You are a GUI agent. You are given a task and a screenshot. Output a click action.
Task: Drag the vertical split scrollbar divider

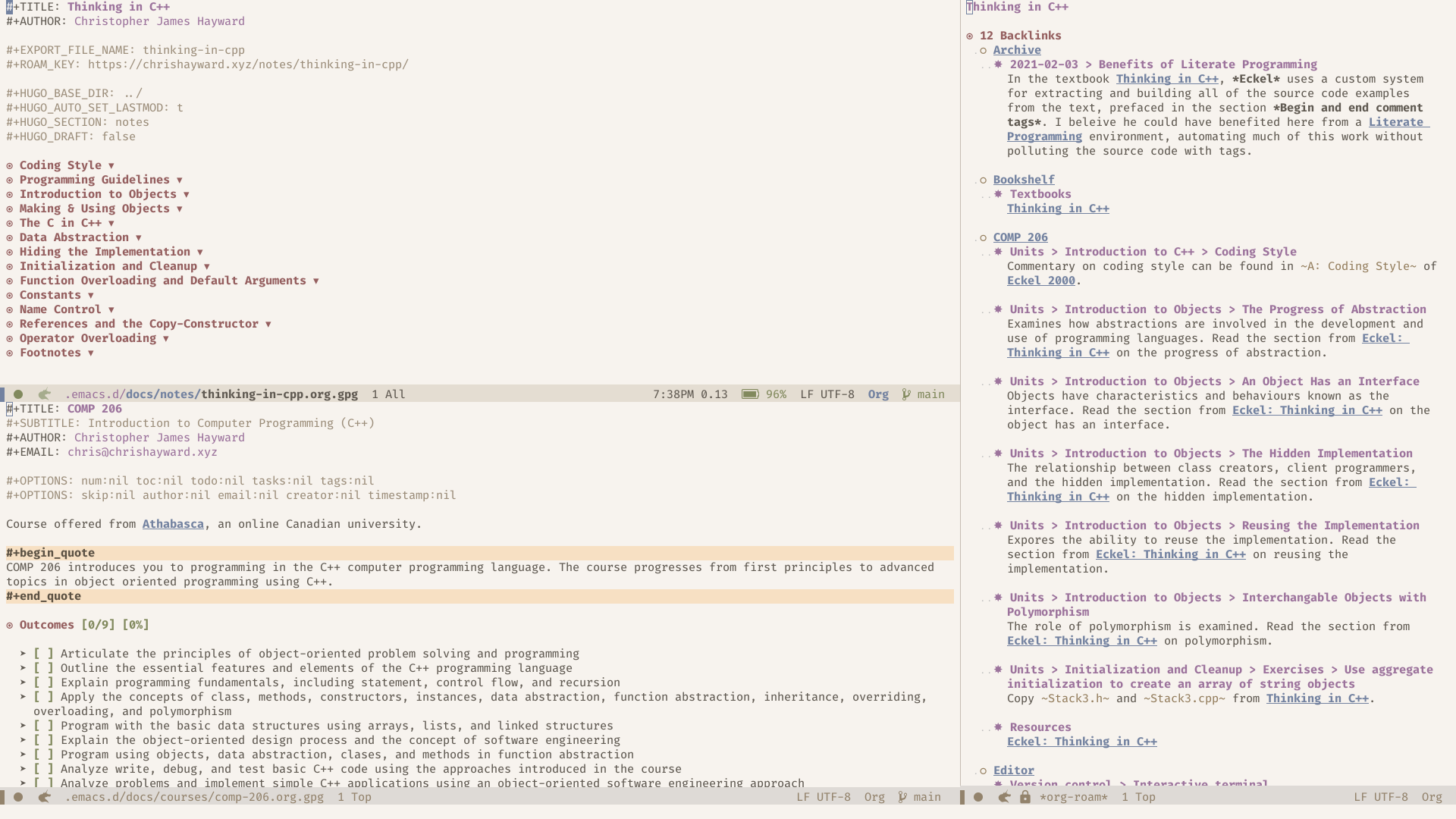point(962,400)
